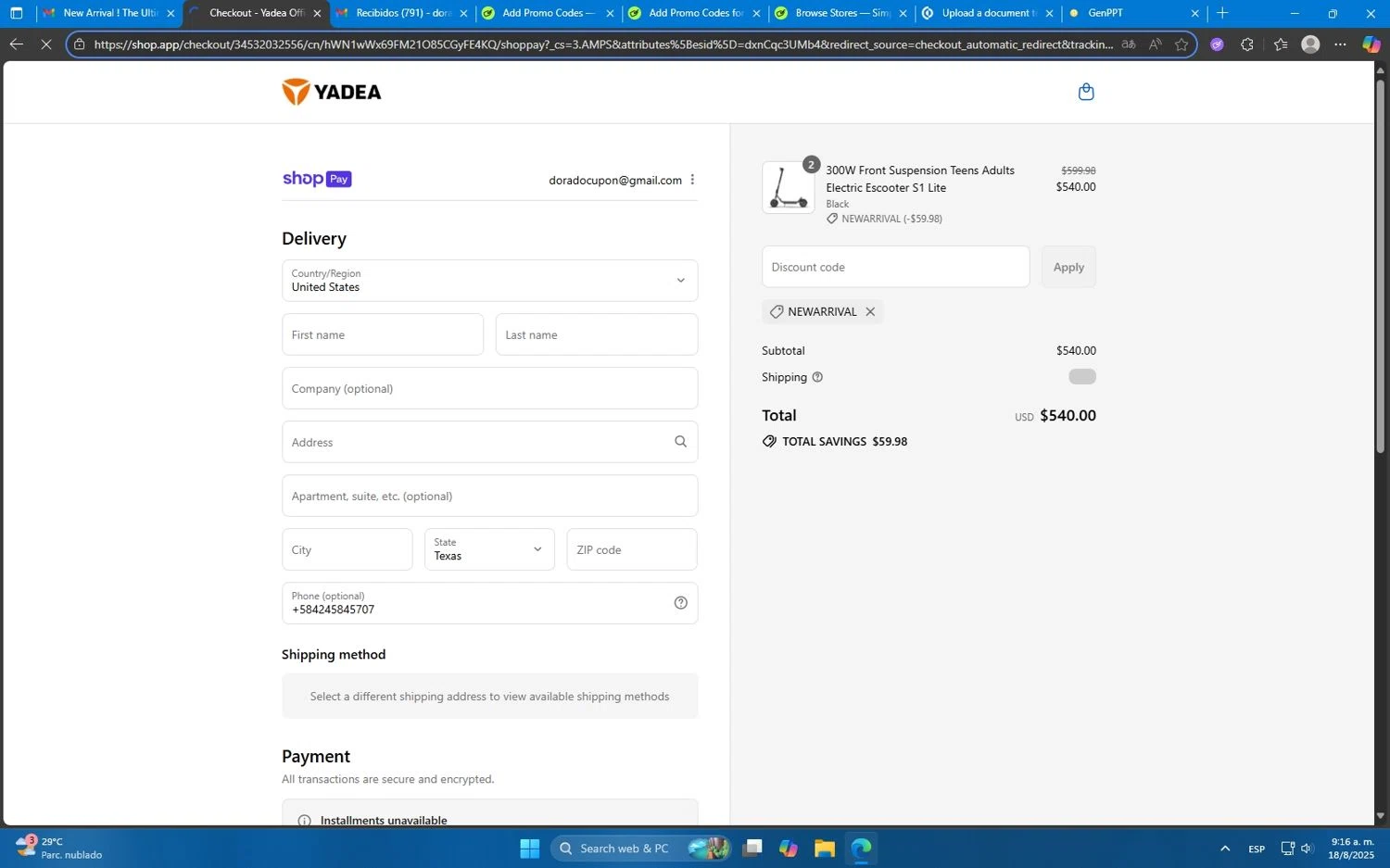Go back to previous browser page
This screenshot has width=1390, height=868.
(16, 44)
